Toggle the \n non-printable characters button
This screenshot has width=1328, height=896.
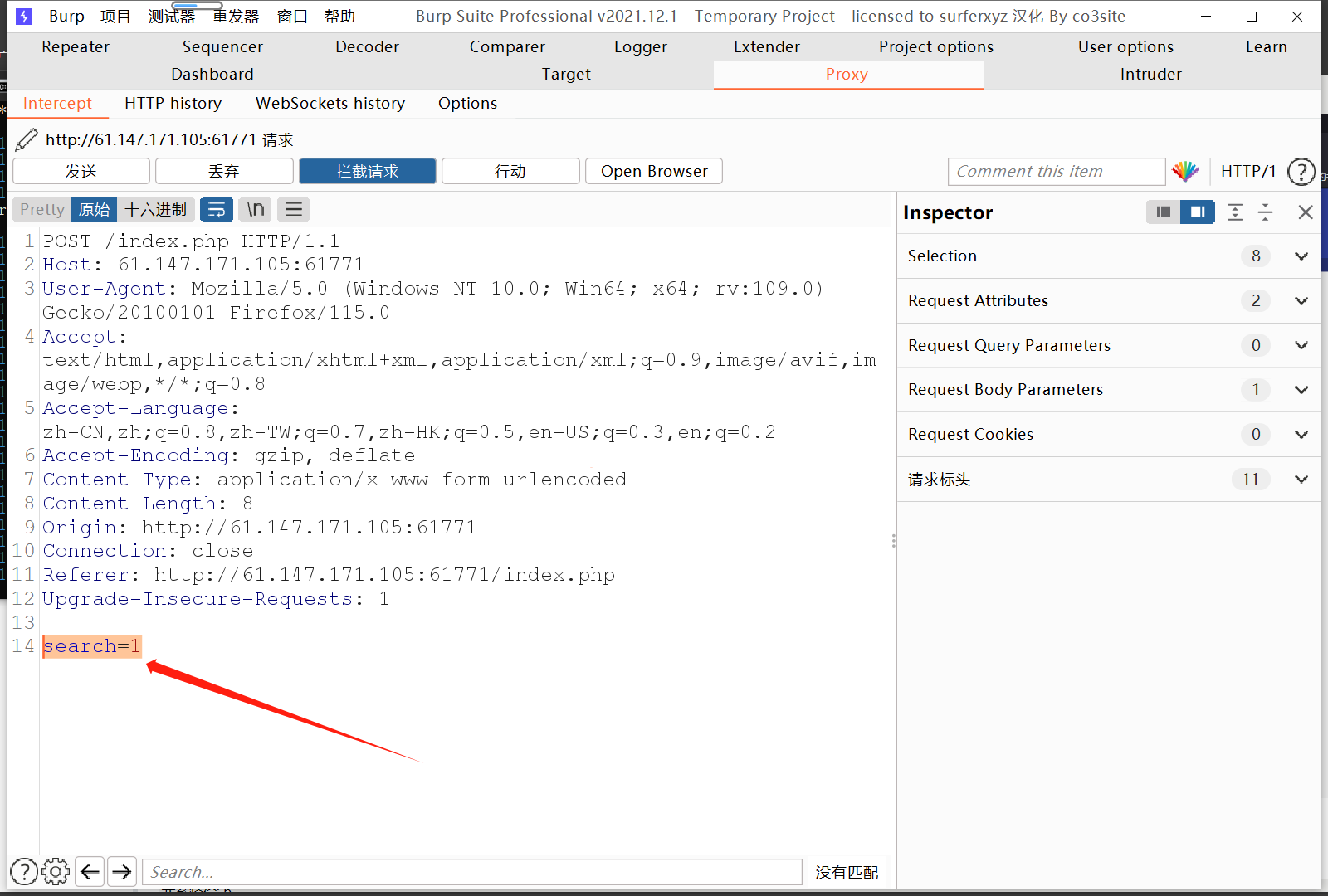click(256, 209)
